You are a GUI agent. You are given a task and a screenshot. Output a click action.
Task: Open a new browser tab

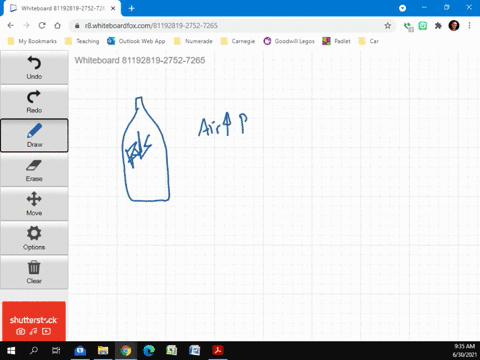pos(131,8)
